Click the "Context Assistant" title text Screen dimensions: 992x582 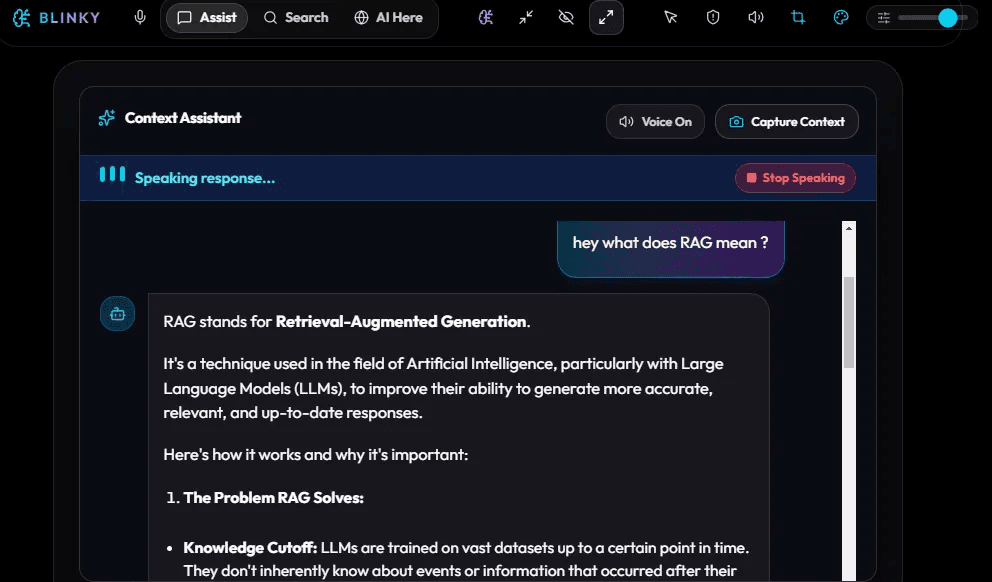coord(183,118)
